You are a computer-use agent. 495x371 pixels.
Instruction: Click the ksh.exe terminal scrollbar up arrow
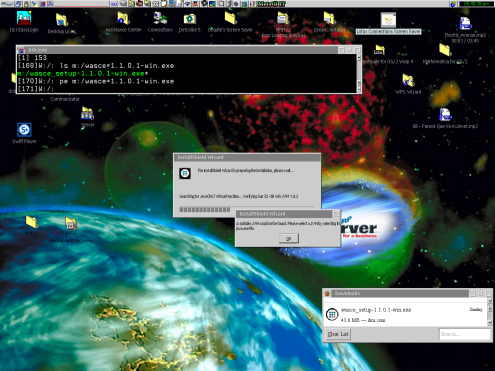click(359, 57)
